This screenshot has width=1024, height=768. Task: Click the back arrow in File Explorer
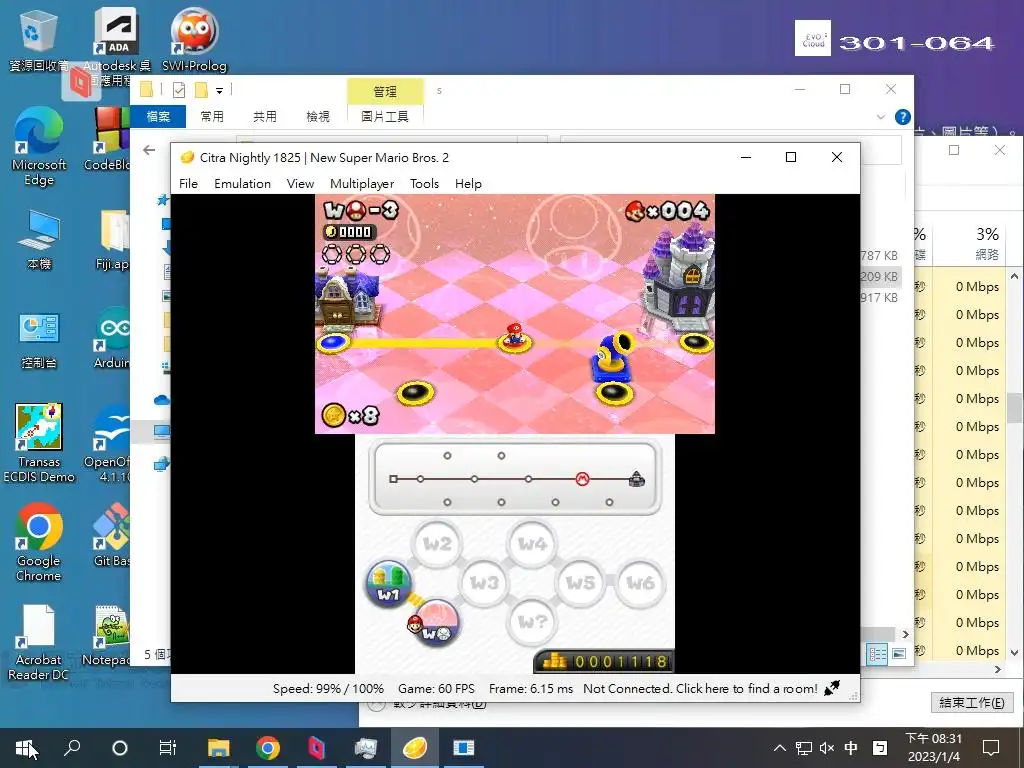149,150
